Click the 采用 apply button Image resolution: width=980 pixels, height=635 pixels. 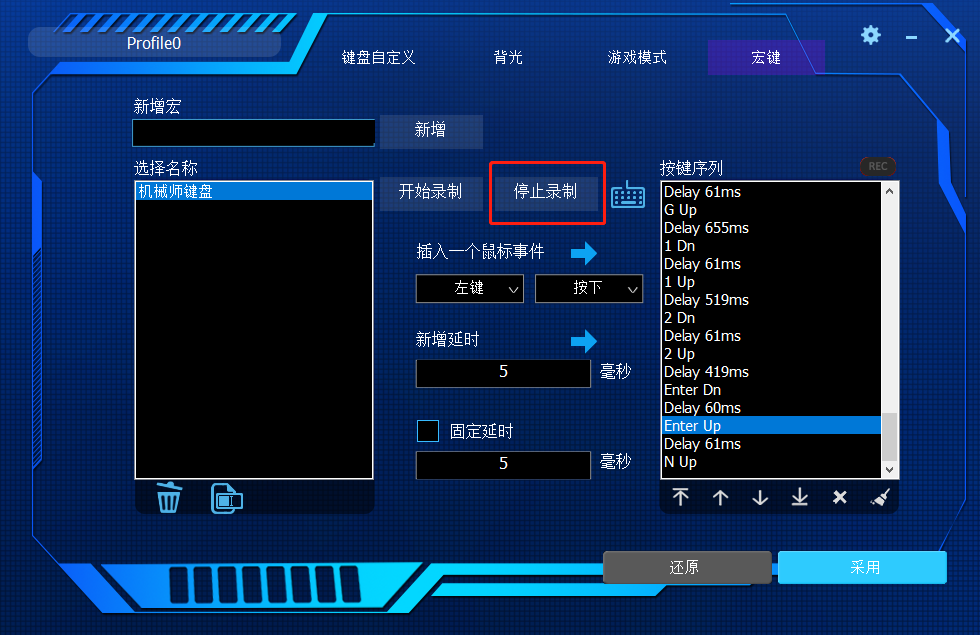pos(862,567)
